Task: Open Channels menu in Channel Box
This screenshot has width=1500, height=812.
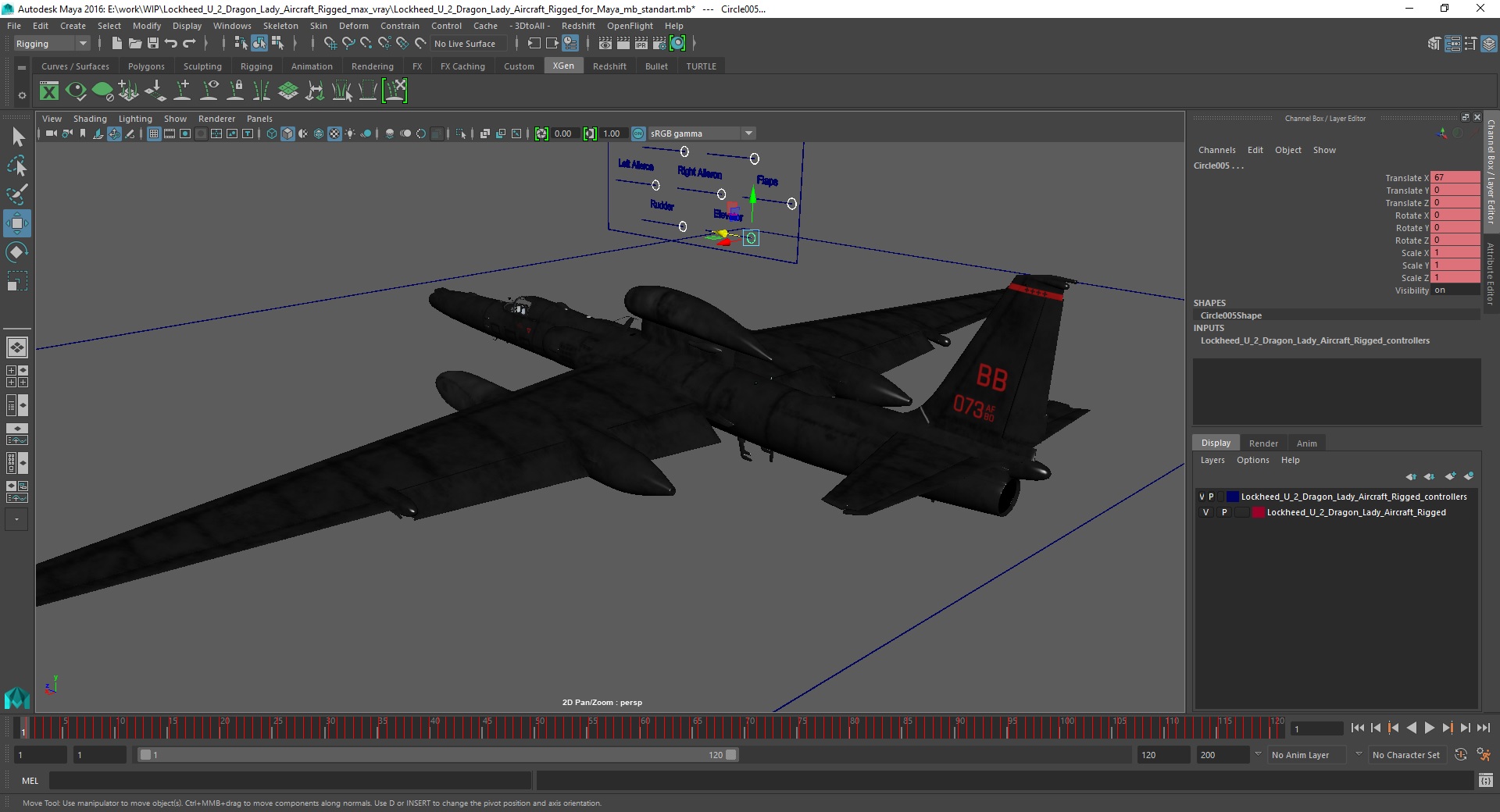Action: [1216, 150]
